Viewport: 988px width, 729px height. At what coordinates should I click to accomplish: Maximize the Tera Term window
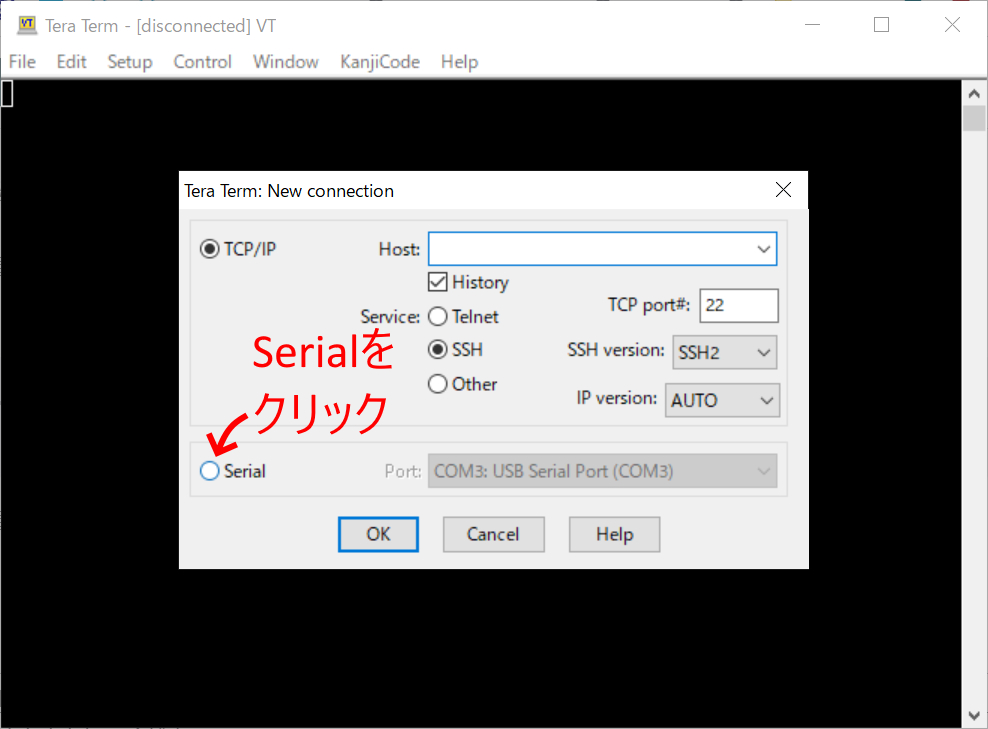[x=882, y=25]
